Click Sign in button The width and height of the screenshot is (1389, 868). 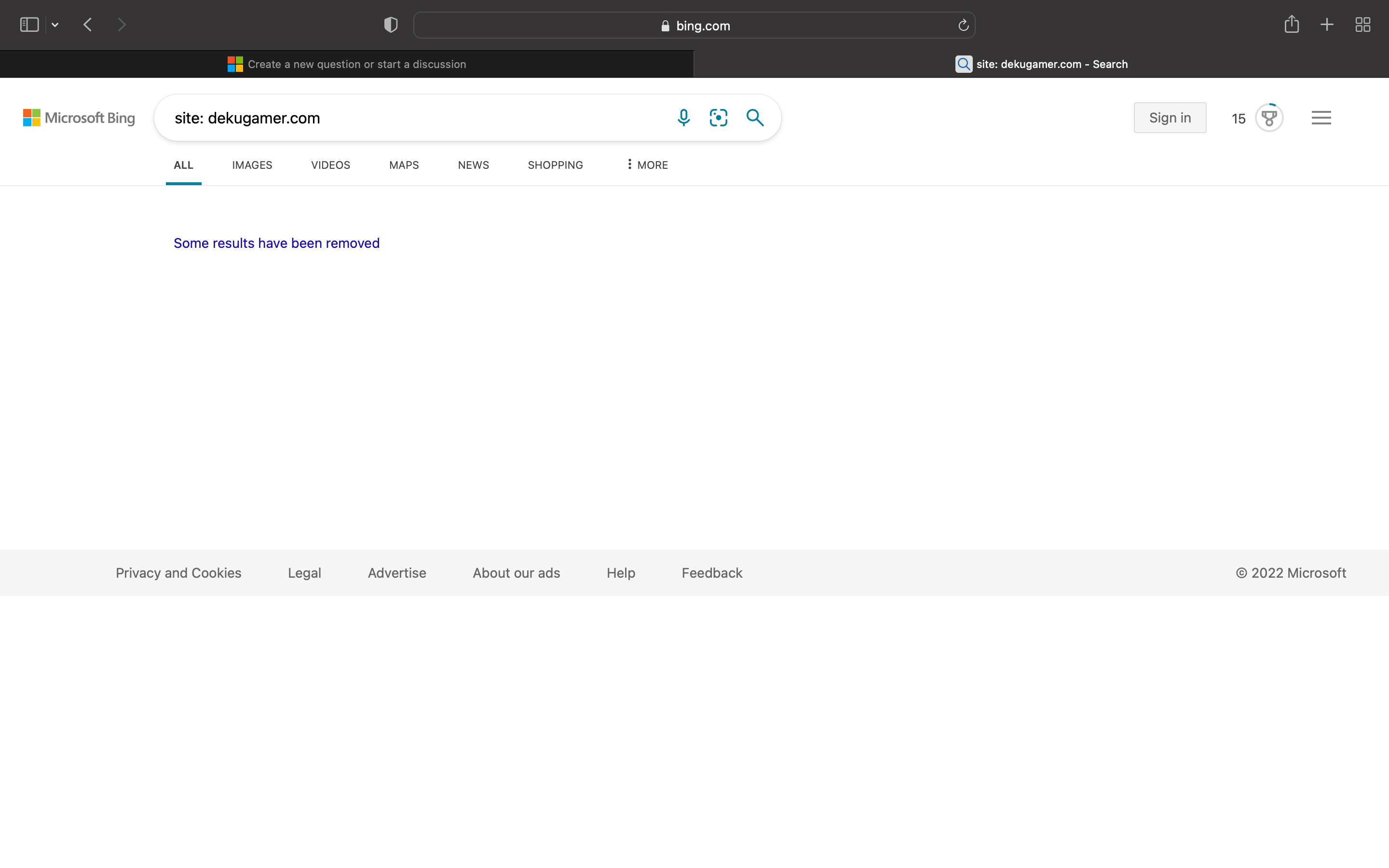[1169, 117]
